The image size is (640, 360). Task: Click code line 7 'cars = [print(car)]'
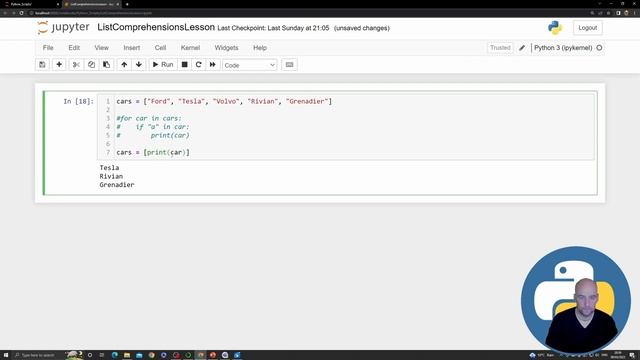[153, 152]
